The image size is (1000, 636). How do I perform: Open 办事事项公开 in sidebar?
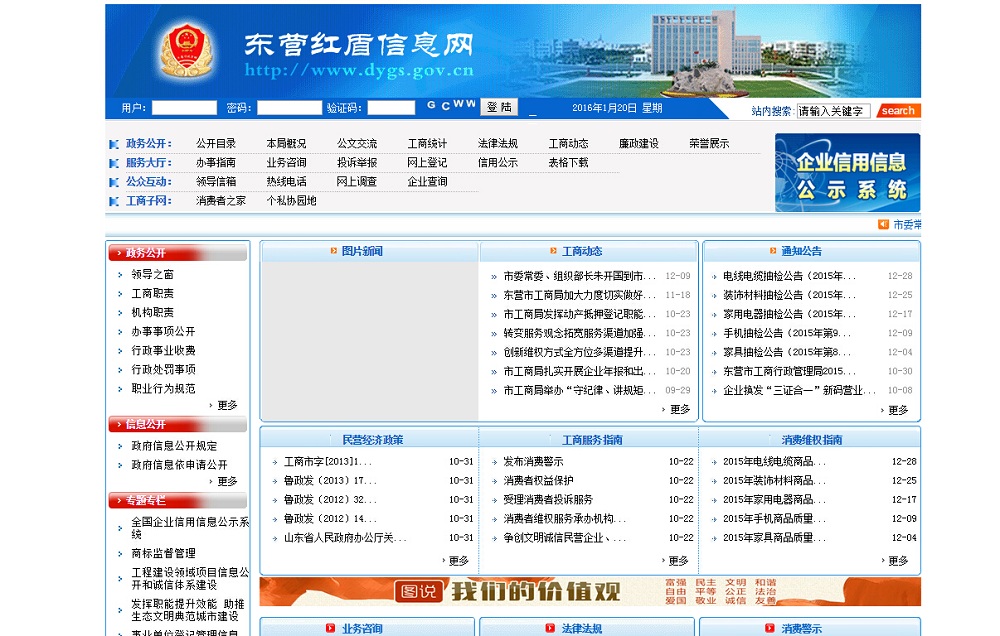tap(163, 332)
